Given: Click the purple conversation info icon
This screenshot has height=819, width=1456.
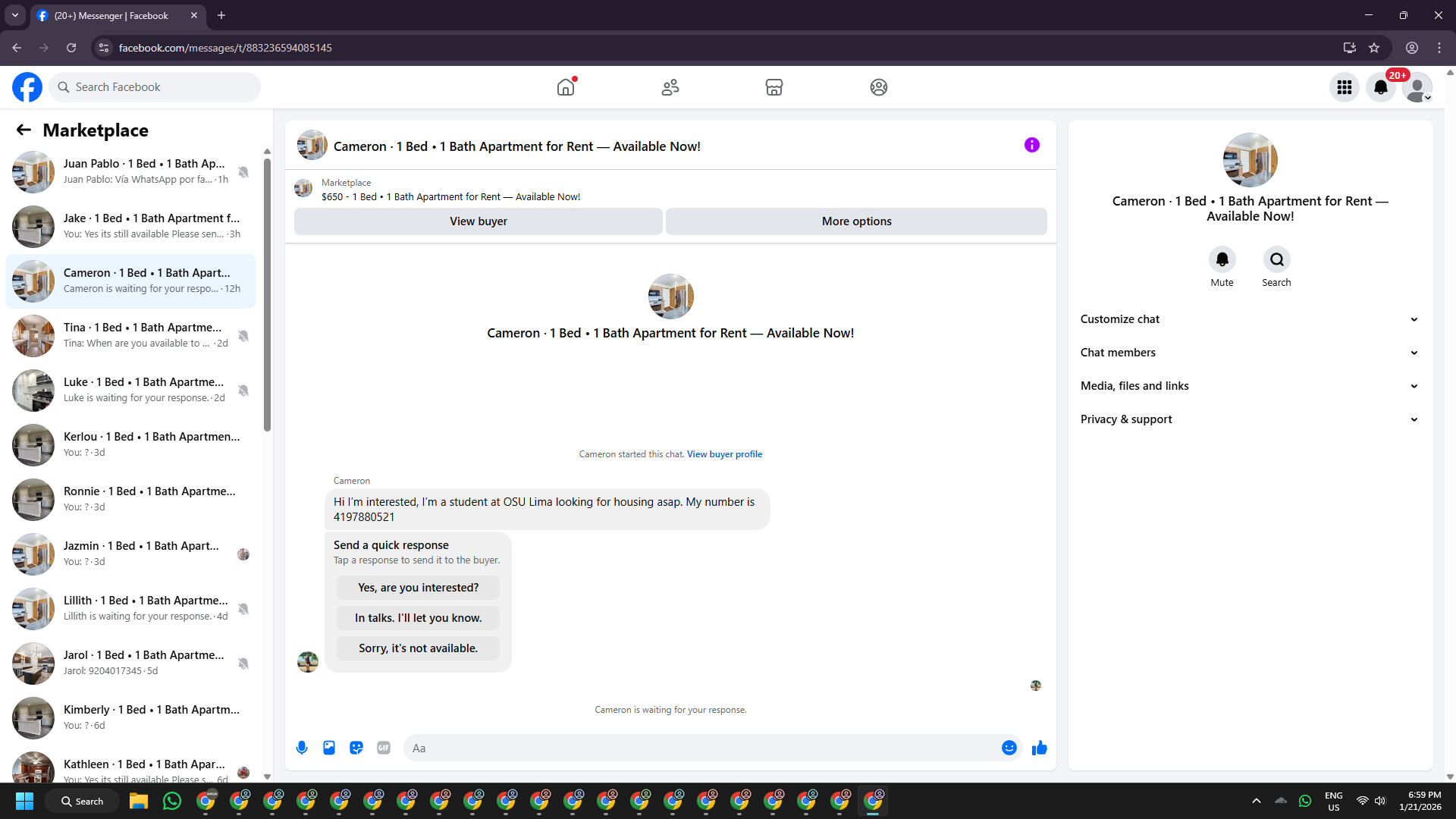Looking at the screenshot, I should coord(1031,145).
